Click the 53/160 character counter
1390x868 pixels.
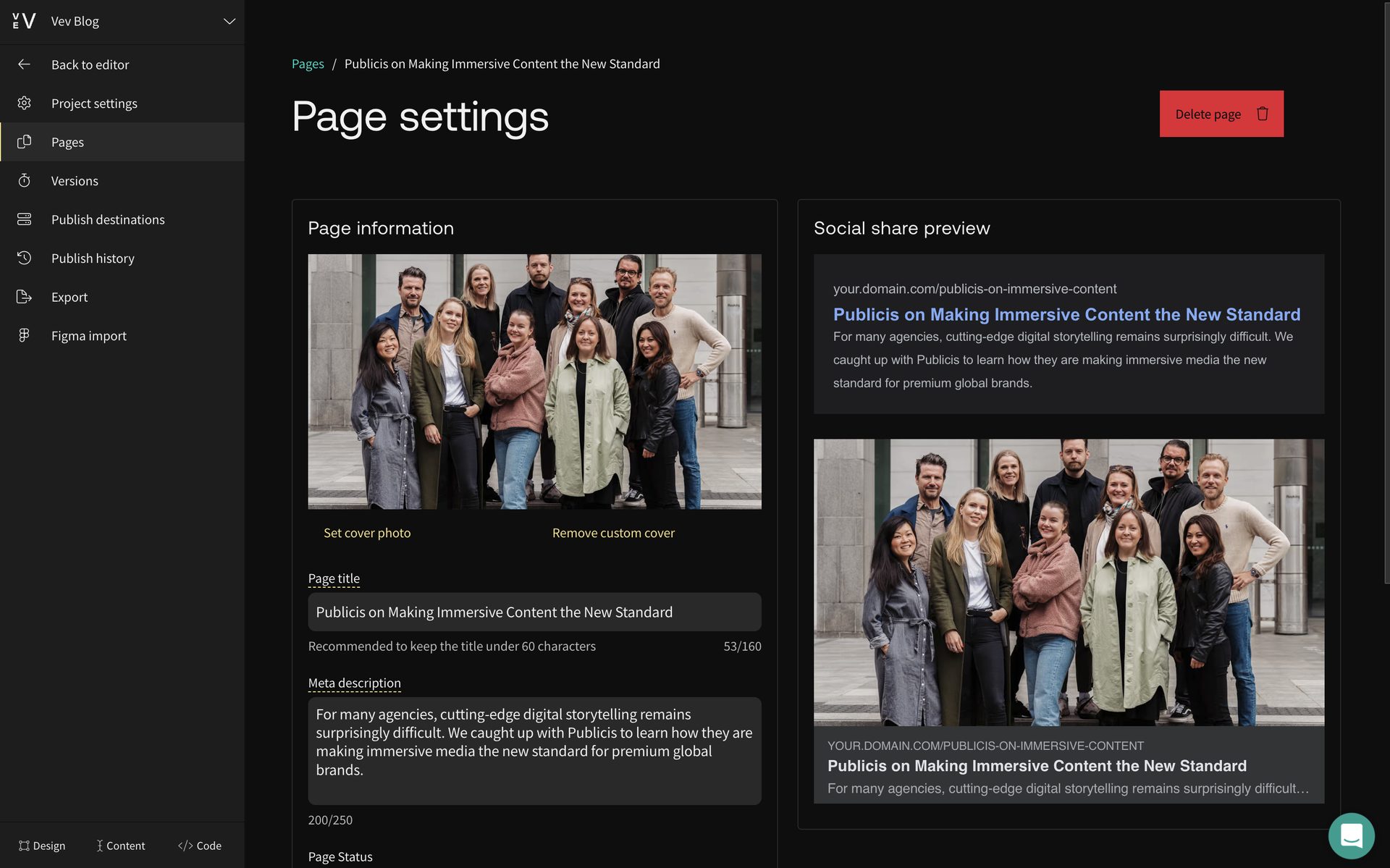pyautogui.click(x=742, y=646)
